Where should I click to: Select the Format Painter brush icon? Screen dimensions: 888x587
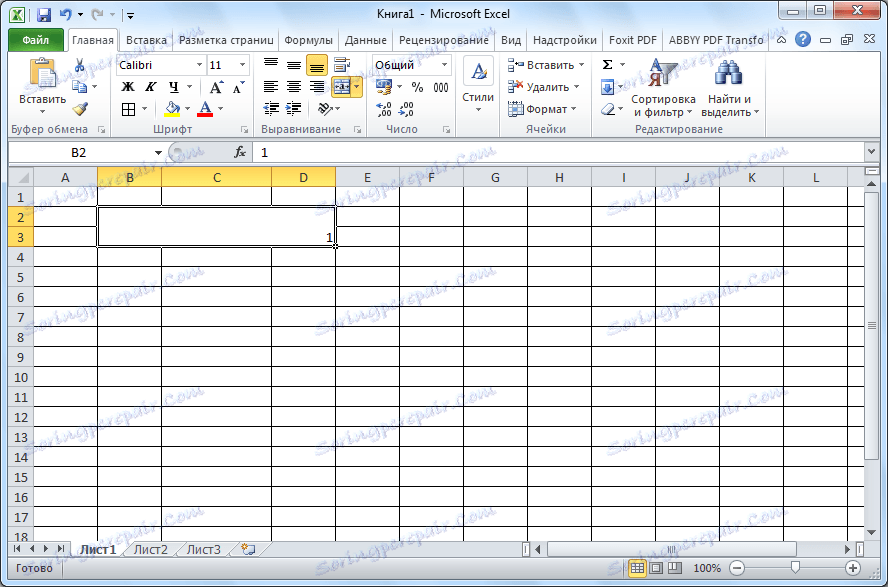[x=80, y=109]
